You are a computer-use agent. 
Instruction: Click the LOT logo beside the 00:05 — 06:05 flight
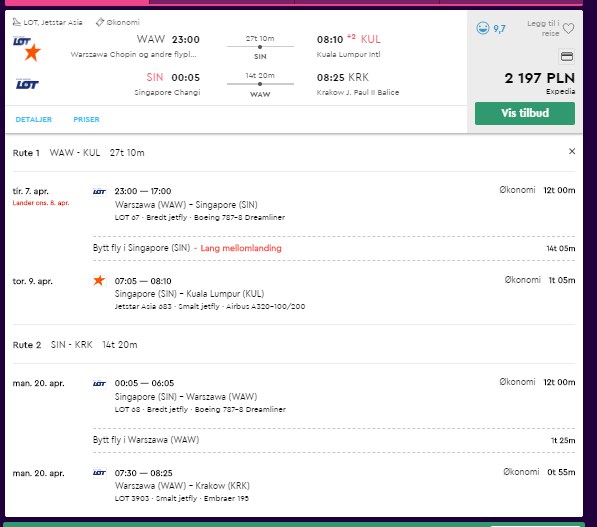[x=99, y=383]
